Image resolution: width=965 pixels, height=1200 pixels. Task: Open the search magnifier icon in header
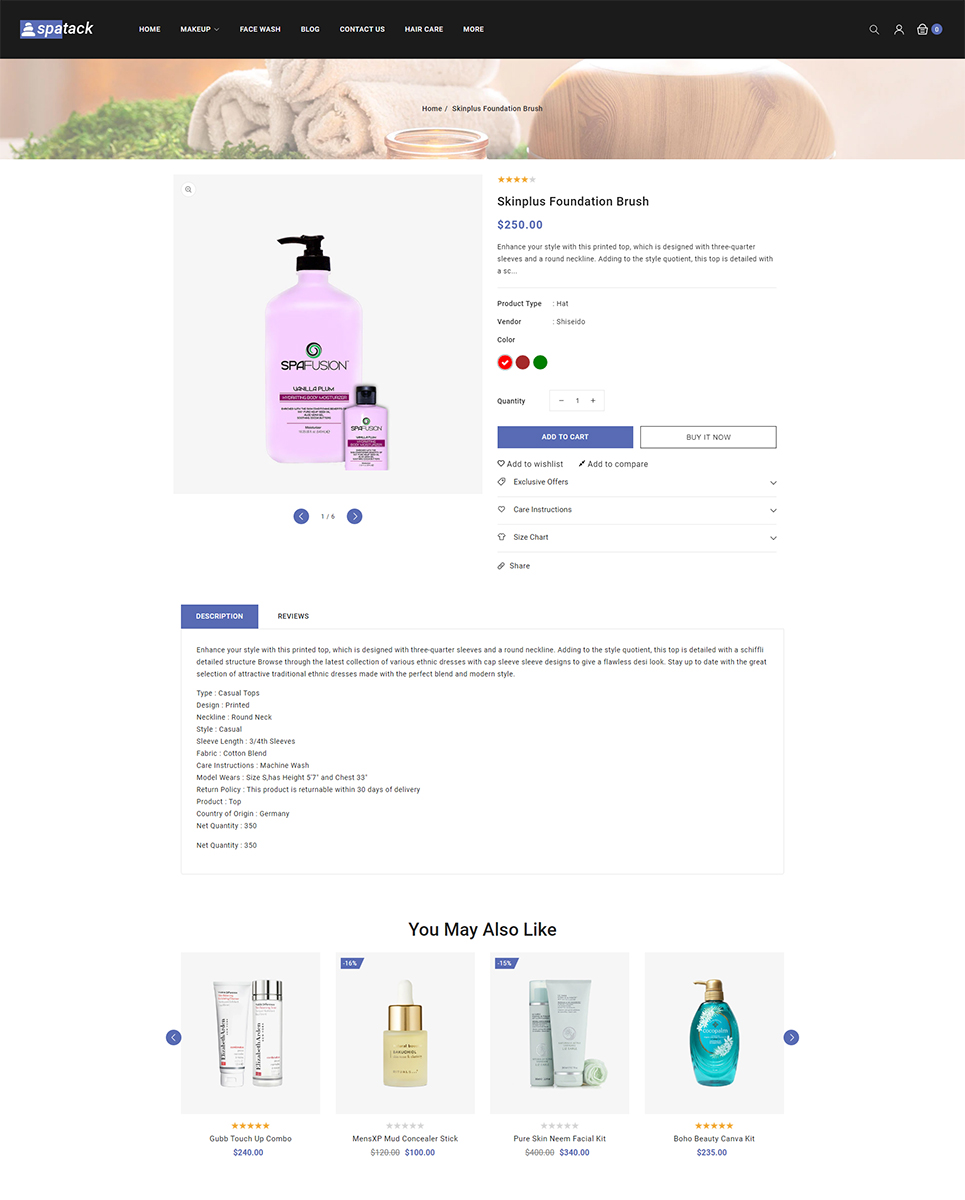click(x=874, y=29)
